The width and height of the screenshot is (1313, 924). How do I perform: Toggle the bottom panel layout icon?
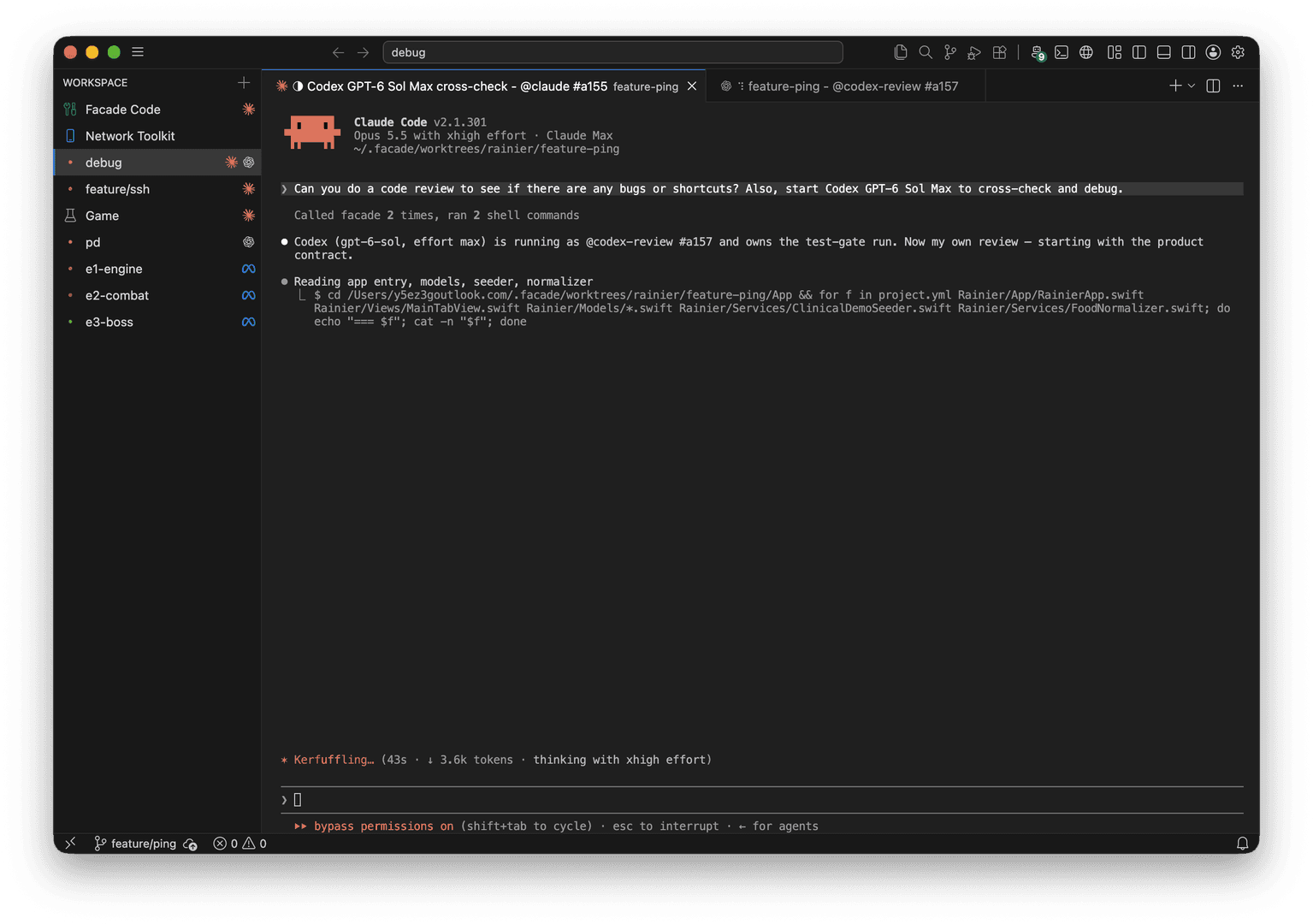pyautogui.click(x=1164, y=52)
